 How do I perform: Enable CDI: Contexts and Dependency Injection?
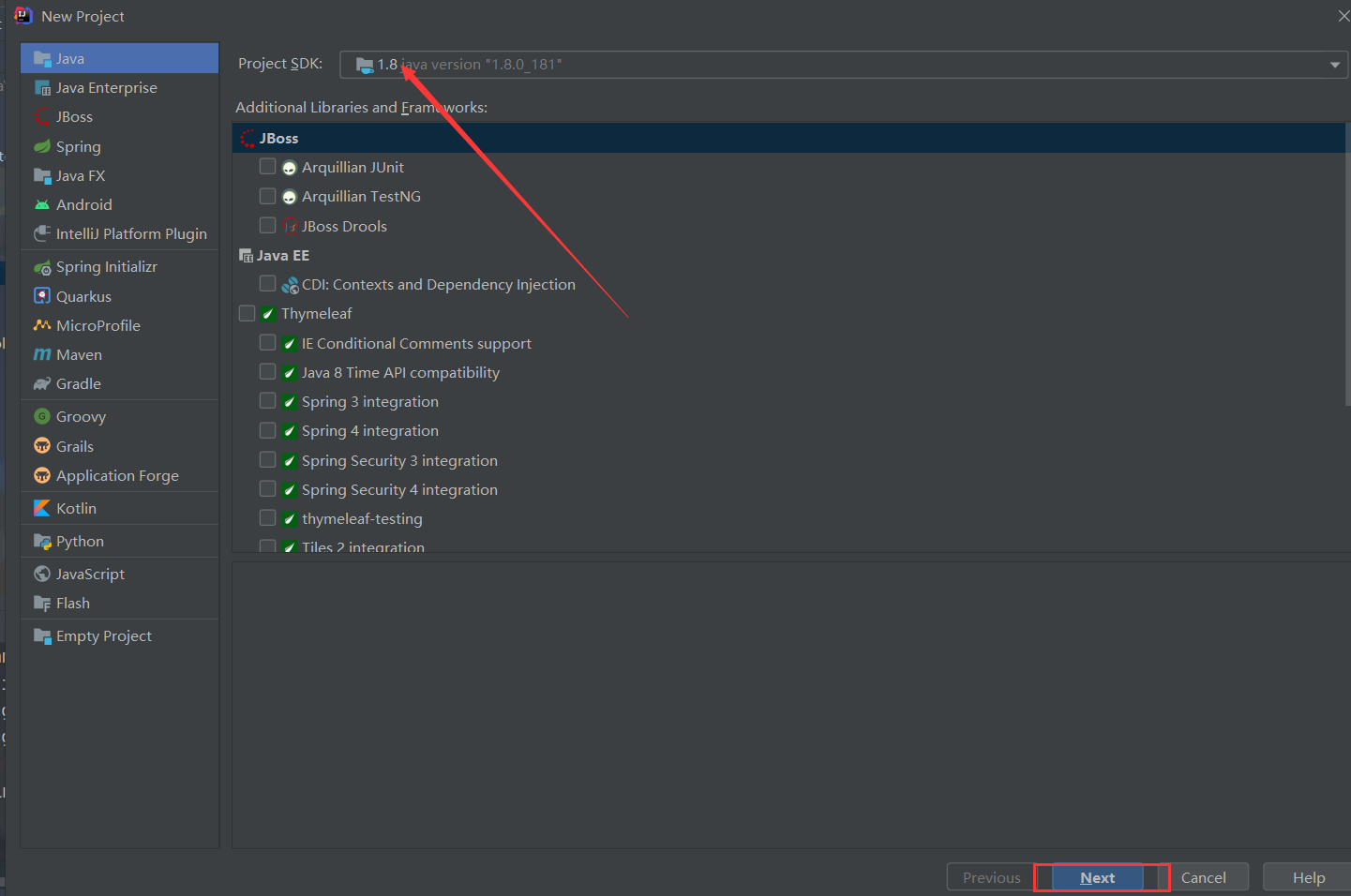coord(267,283)
